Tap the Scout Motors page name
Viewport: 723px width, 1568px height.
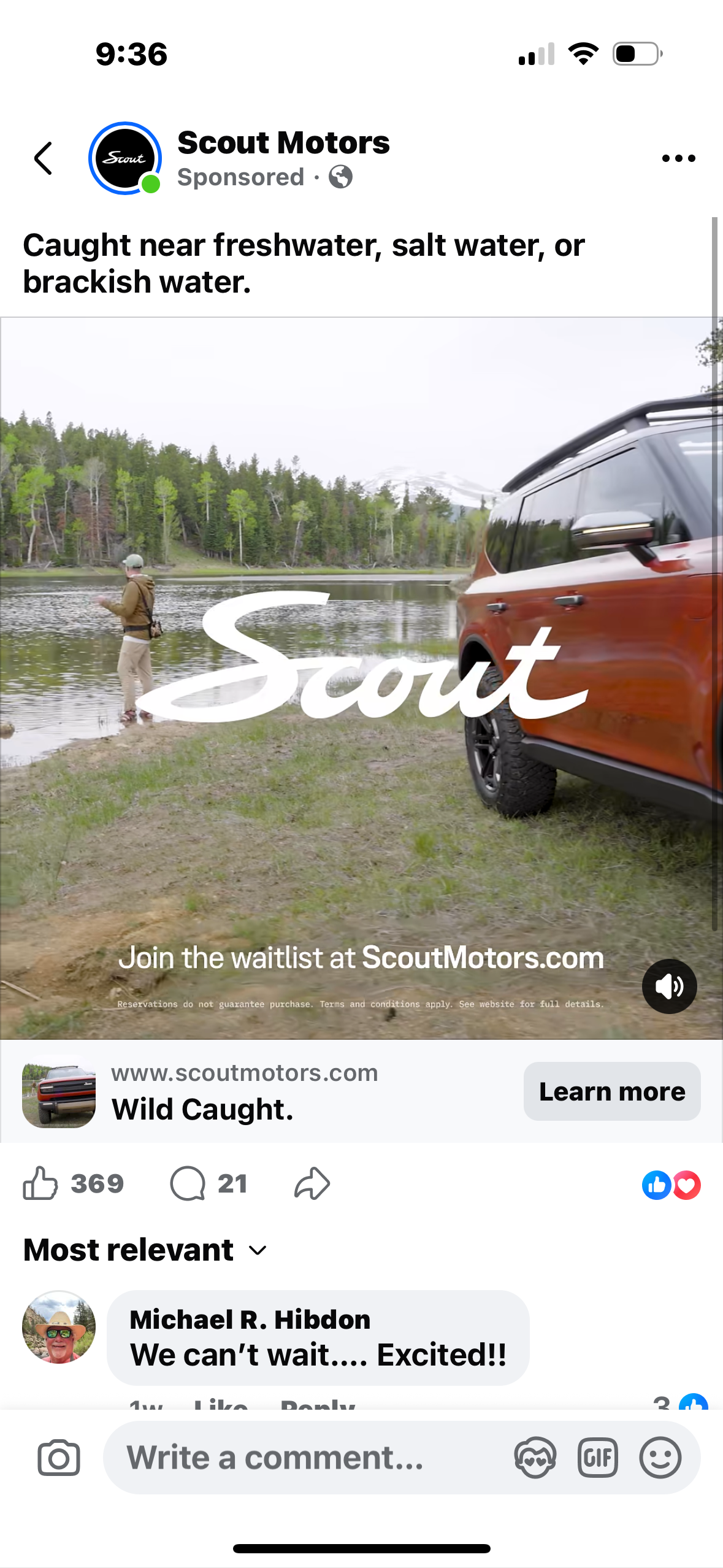tap(283, 142)
